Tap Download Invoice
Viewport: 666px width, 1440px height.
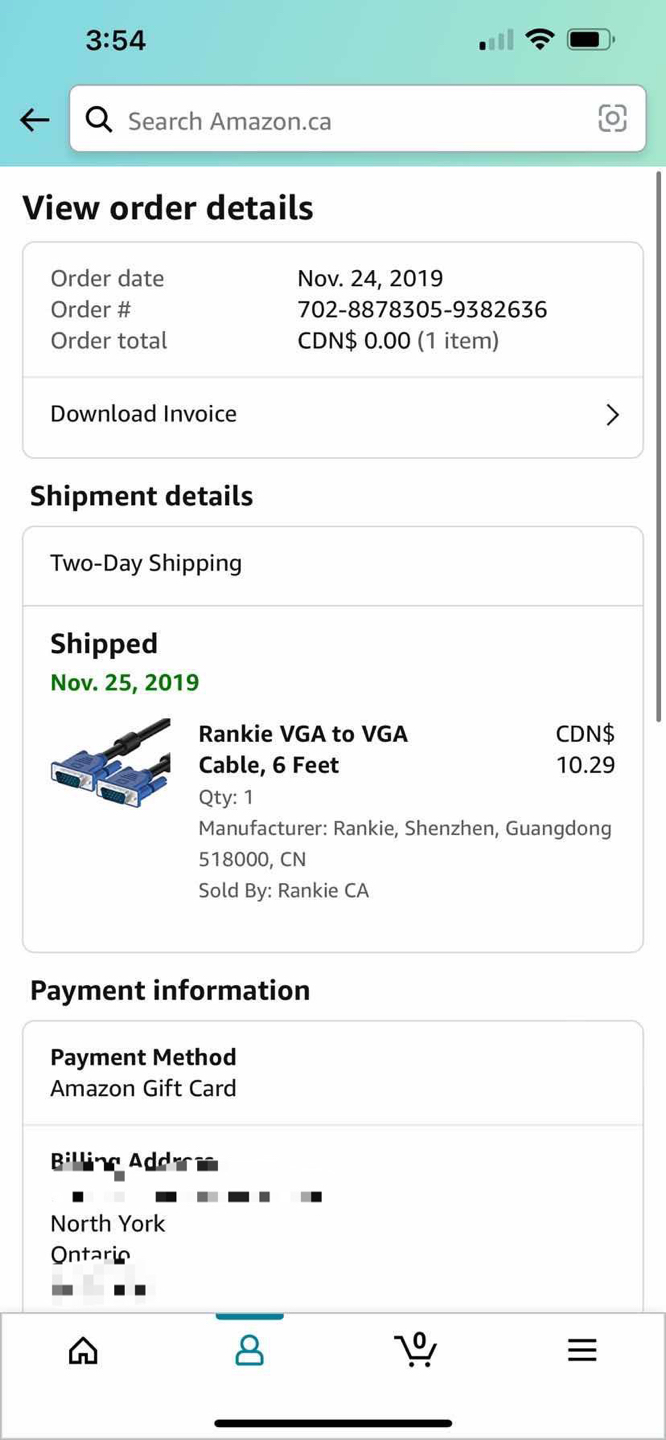point(143,413)
